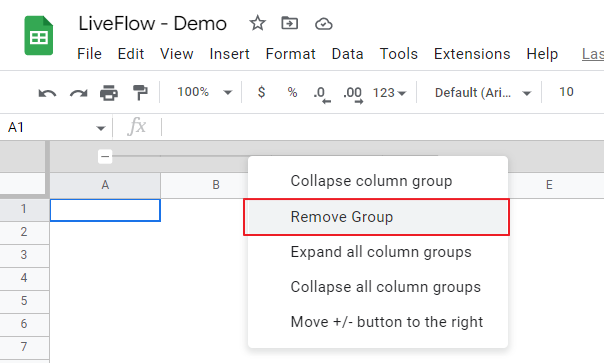604x363 pixels.
Task: Select row 5 header
Action: 24,301
